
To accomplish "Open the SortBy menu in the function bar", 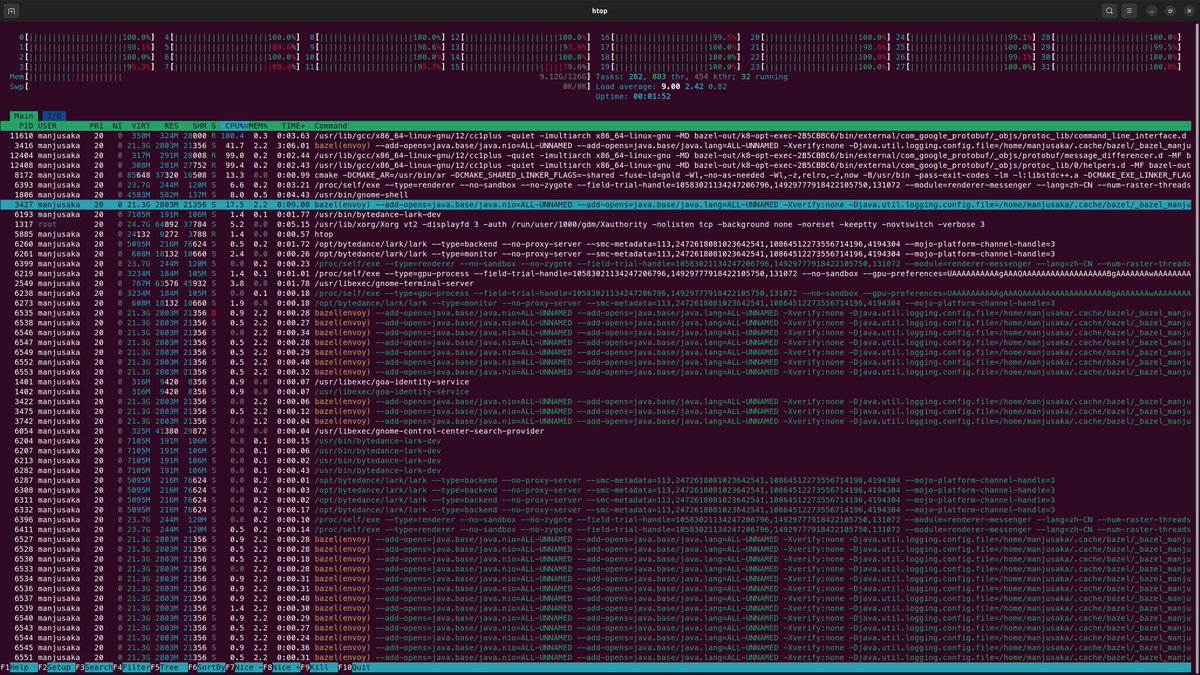I will [211, 667].
